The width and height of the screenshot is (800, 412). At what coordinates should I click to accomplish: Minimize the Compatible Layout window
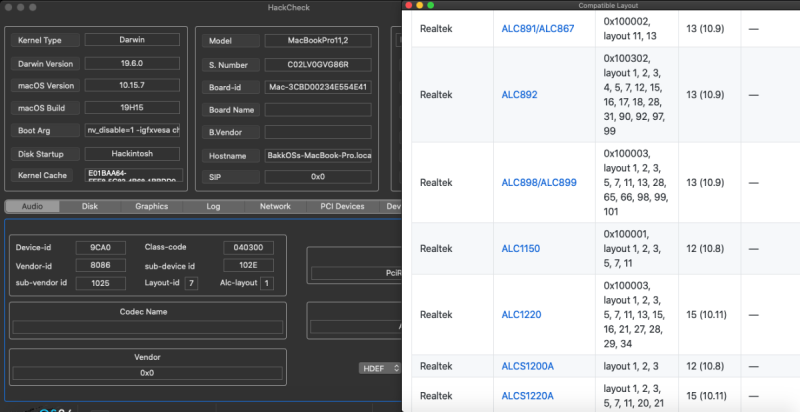[x=420, y=5]
